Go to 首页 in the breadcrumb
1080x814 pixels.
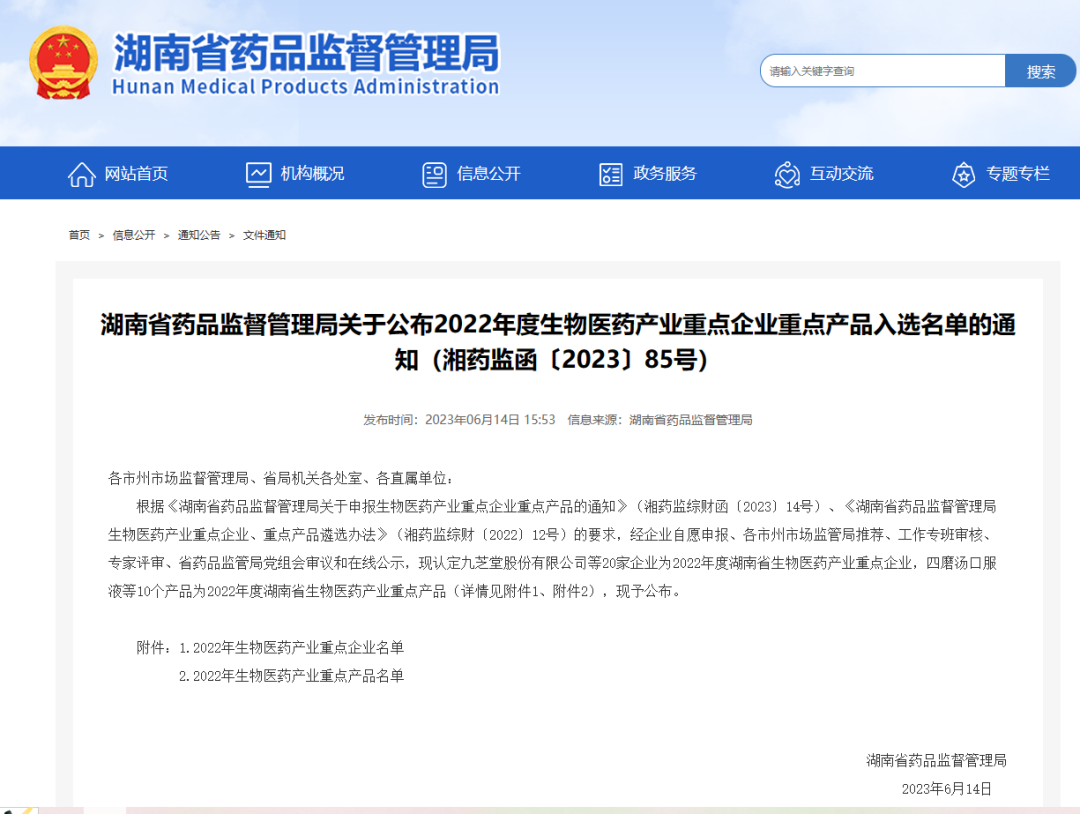79,235
